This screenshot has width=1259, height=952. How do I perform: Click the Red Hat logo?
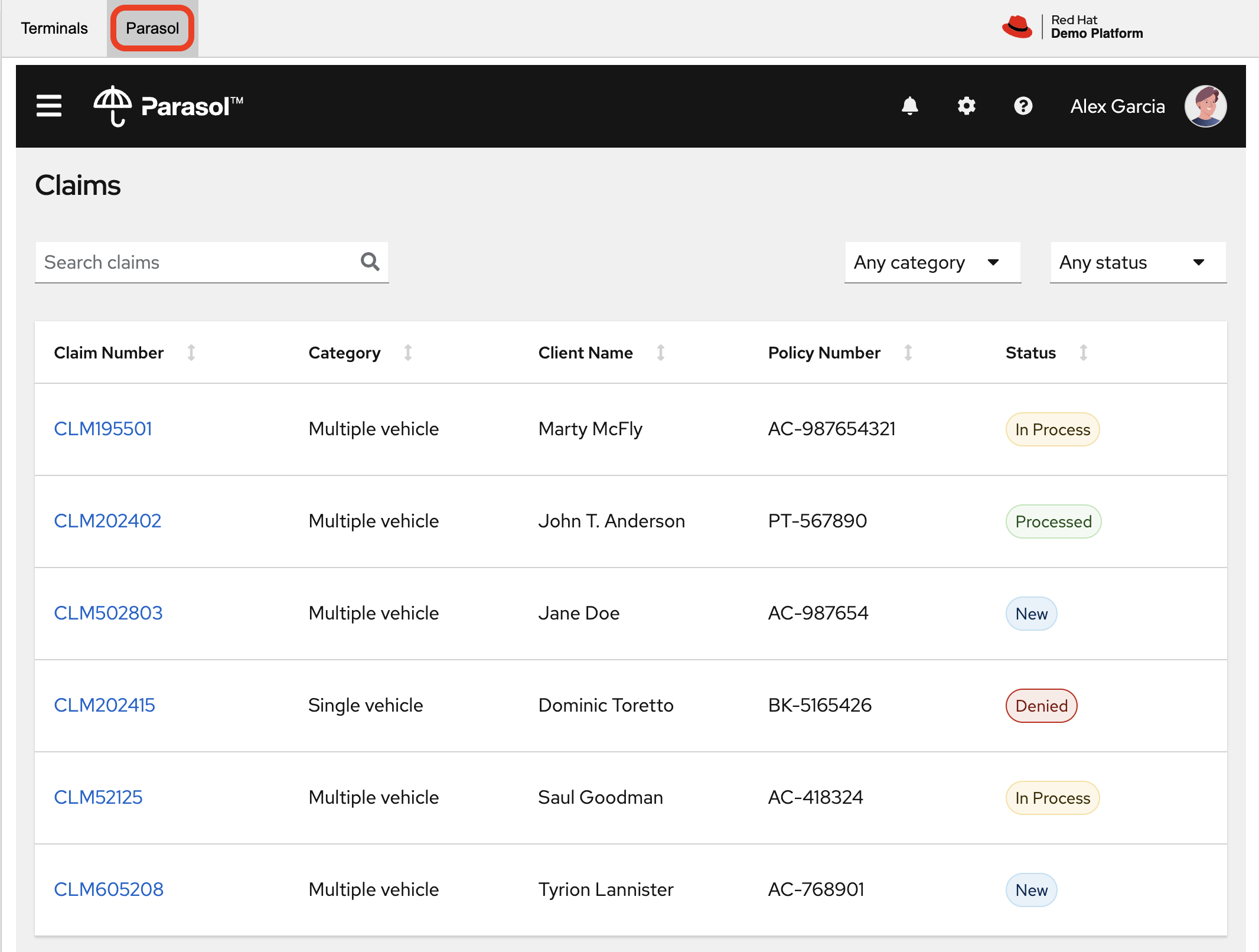[x=1017, y=27]
